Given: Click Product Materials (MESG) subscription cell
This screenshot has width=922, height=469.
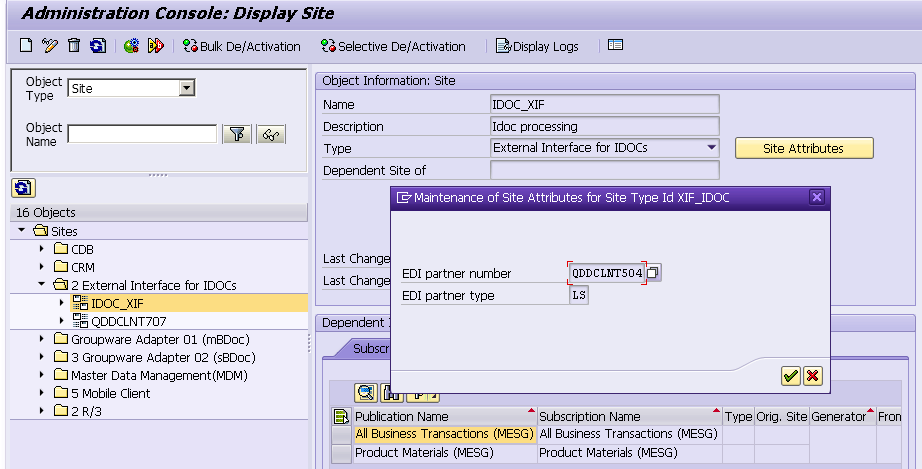Looking at the screenshot, I should (x=629, y=453).
